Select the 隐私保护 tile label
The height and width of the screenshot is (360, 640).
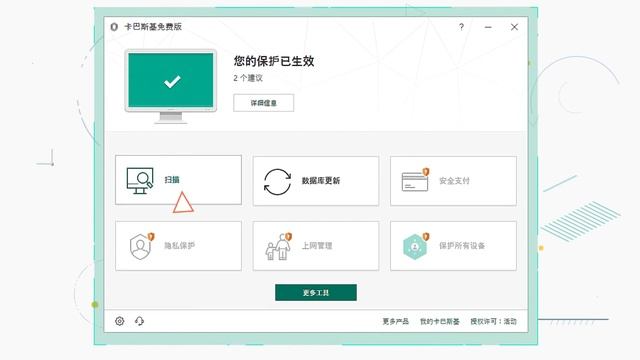pyautogui.click(x=180, y=246)
